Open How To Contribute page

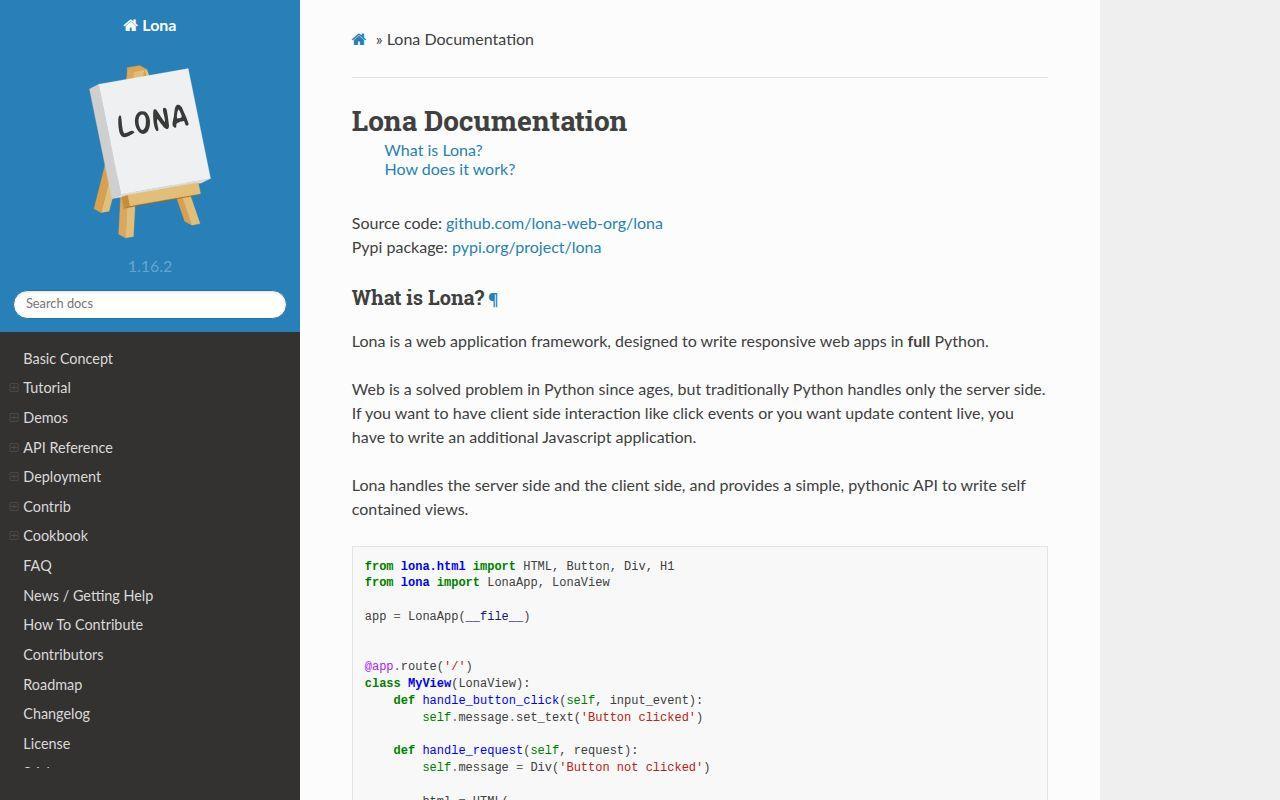tap(83, 625)
